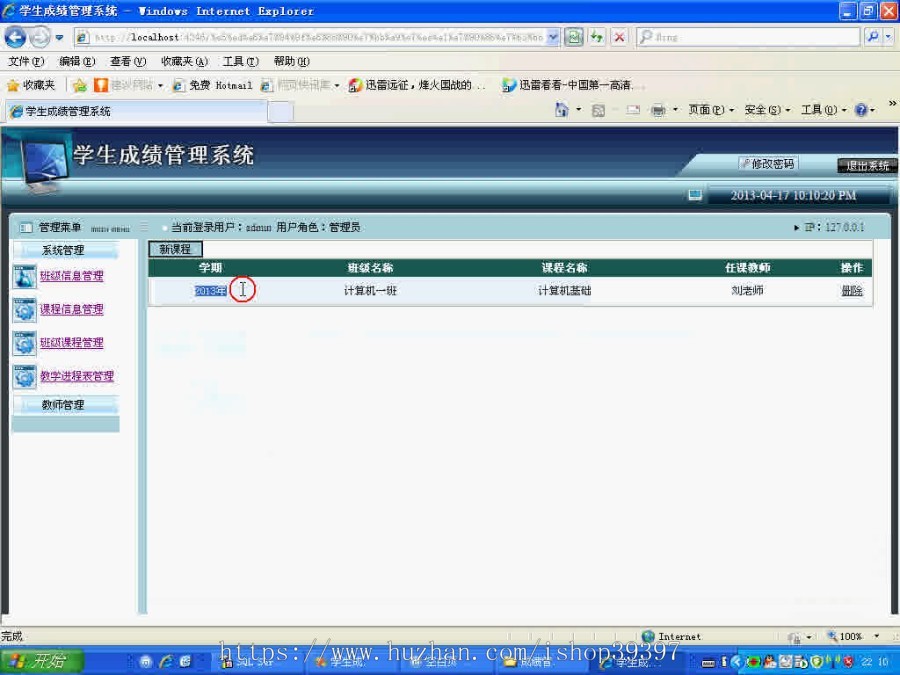Open the search provider dropdown arrow

[889, 37]
